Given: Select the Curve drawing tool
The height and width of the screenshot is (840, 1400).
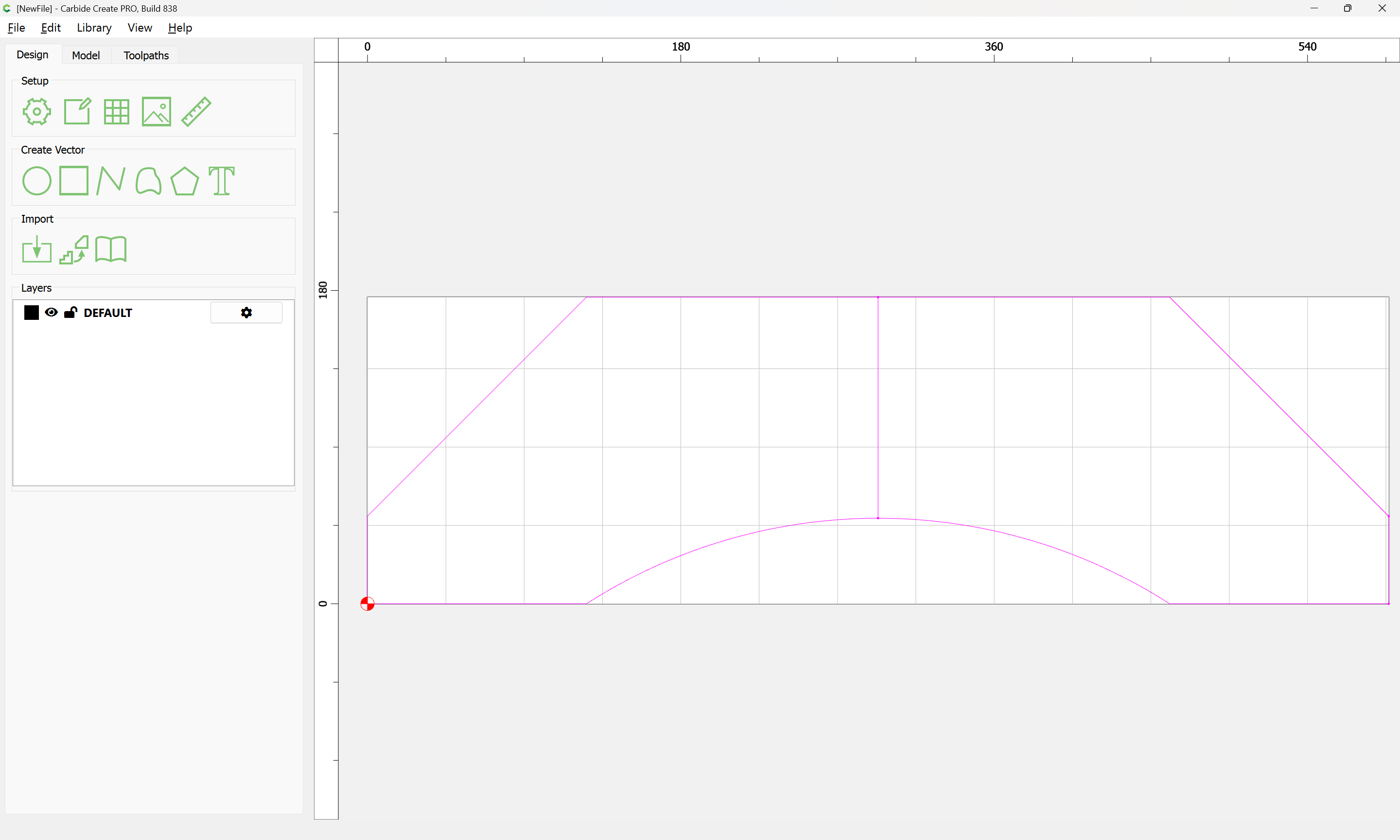Looking at the screenshot, I should pyautogui.click(x=148, y=181).
